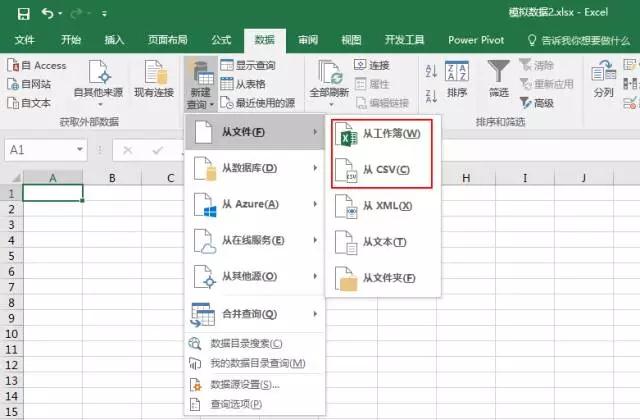Screen dimensions: 640x420
Task: Switch to the 公式 tab
Action: click(221, 40)
